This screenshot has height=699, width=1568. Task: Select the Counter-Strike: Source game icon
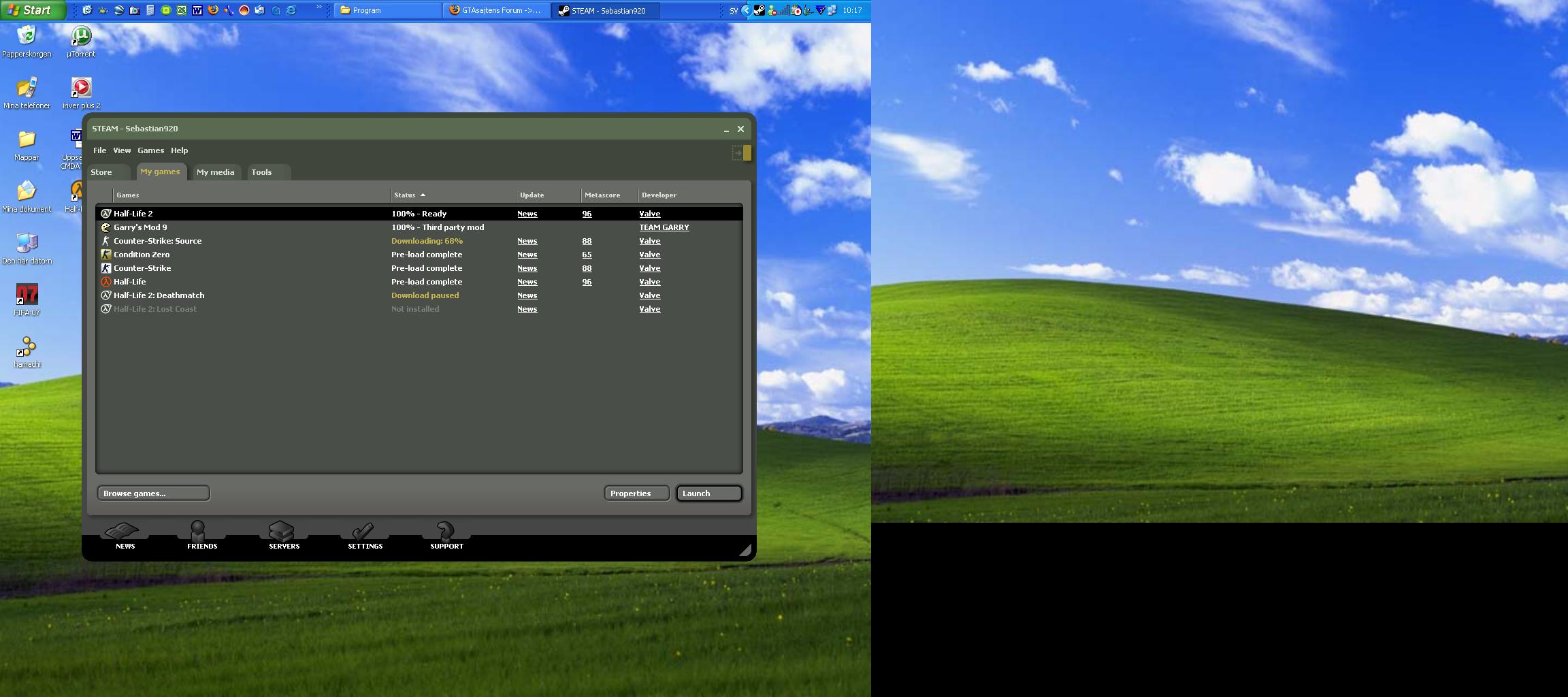point(105,241)
